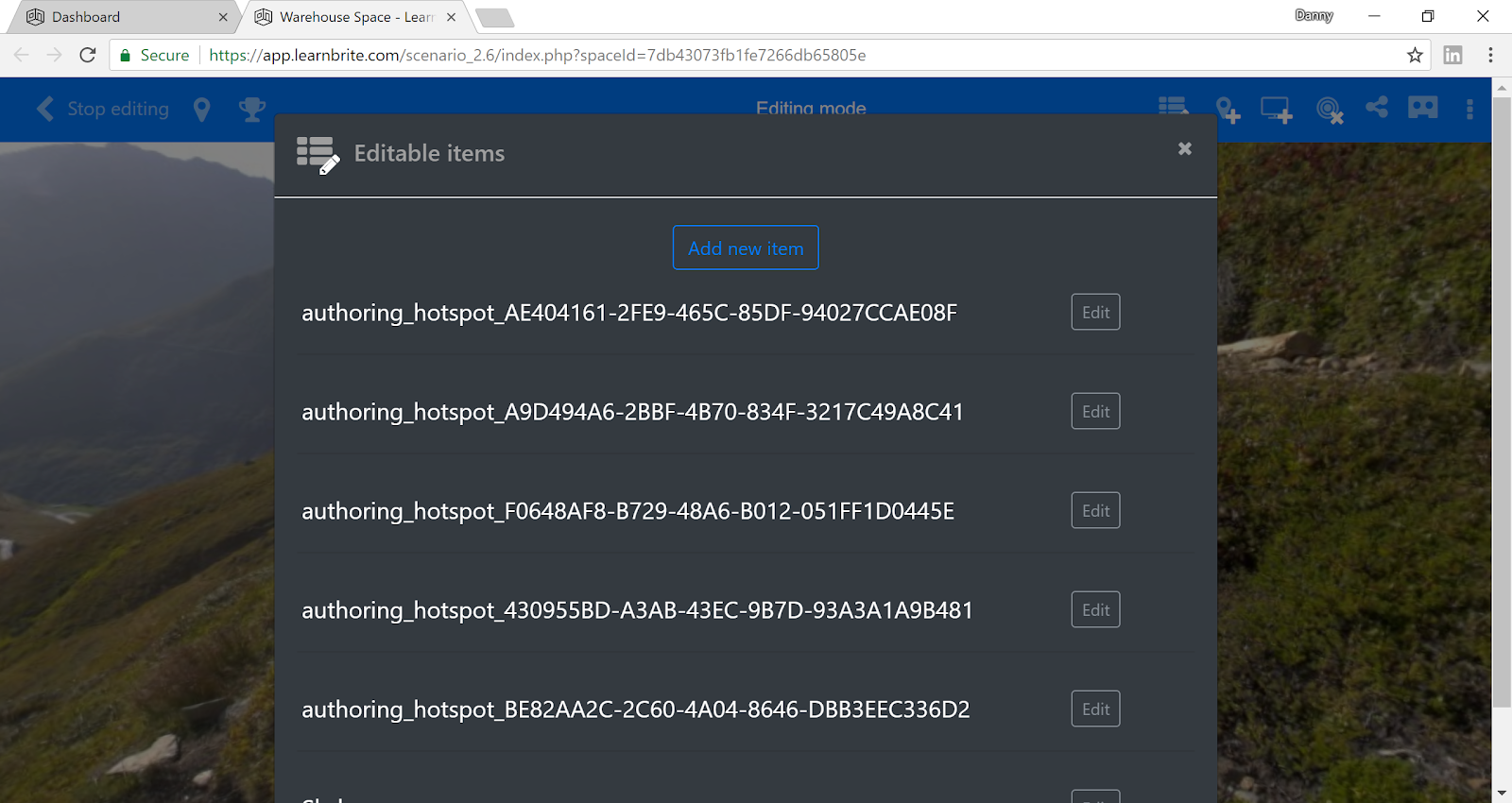Open the location pin tool in the editor toolbar
Image resolution: width=1512 pixels, height=803 pixels.
coord(201,110)
